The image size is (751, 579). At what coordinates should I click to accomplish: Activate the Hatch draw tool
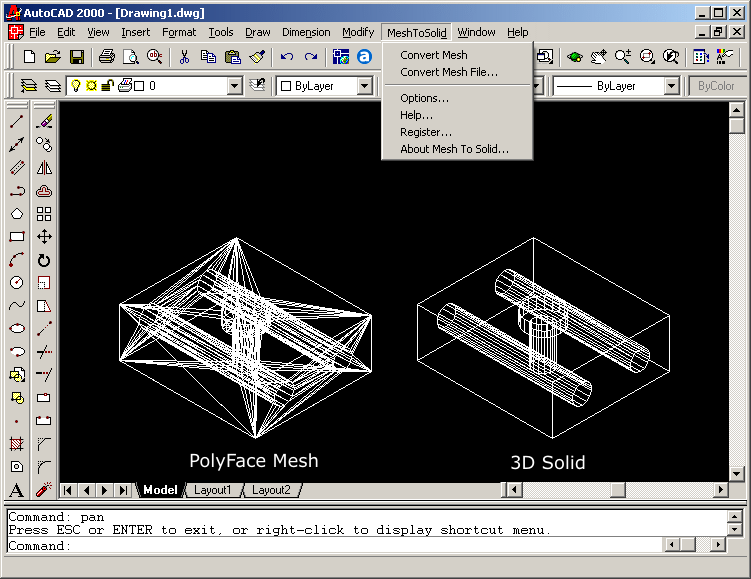pyautogui.click(x=16, y=444)
